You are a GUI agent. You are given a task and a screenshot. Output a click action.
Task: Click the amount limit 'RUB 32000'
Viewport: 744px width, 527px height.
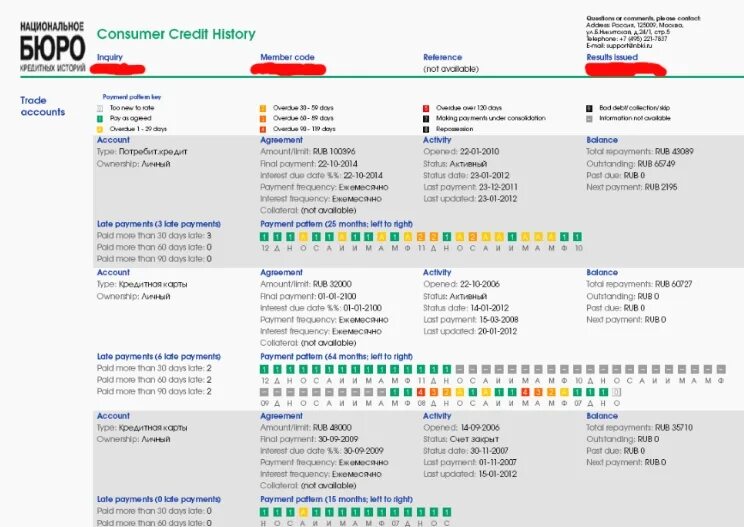point(332,284)
